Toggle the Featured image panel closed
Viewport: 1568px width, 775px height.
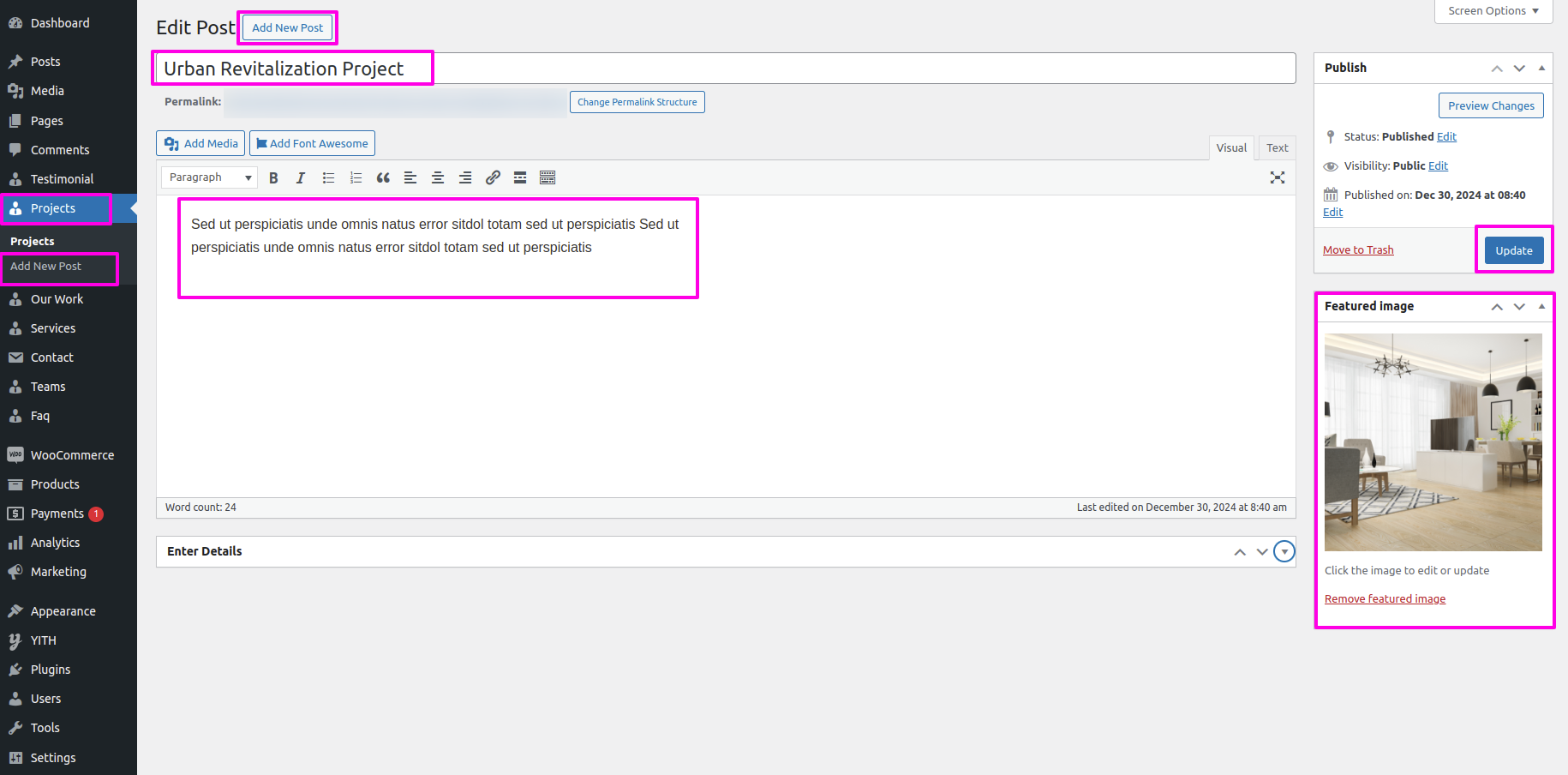(1541, 306)
